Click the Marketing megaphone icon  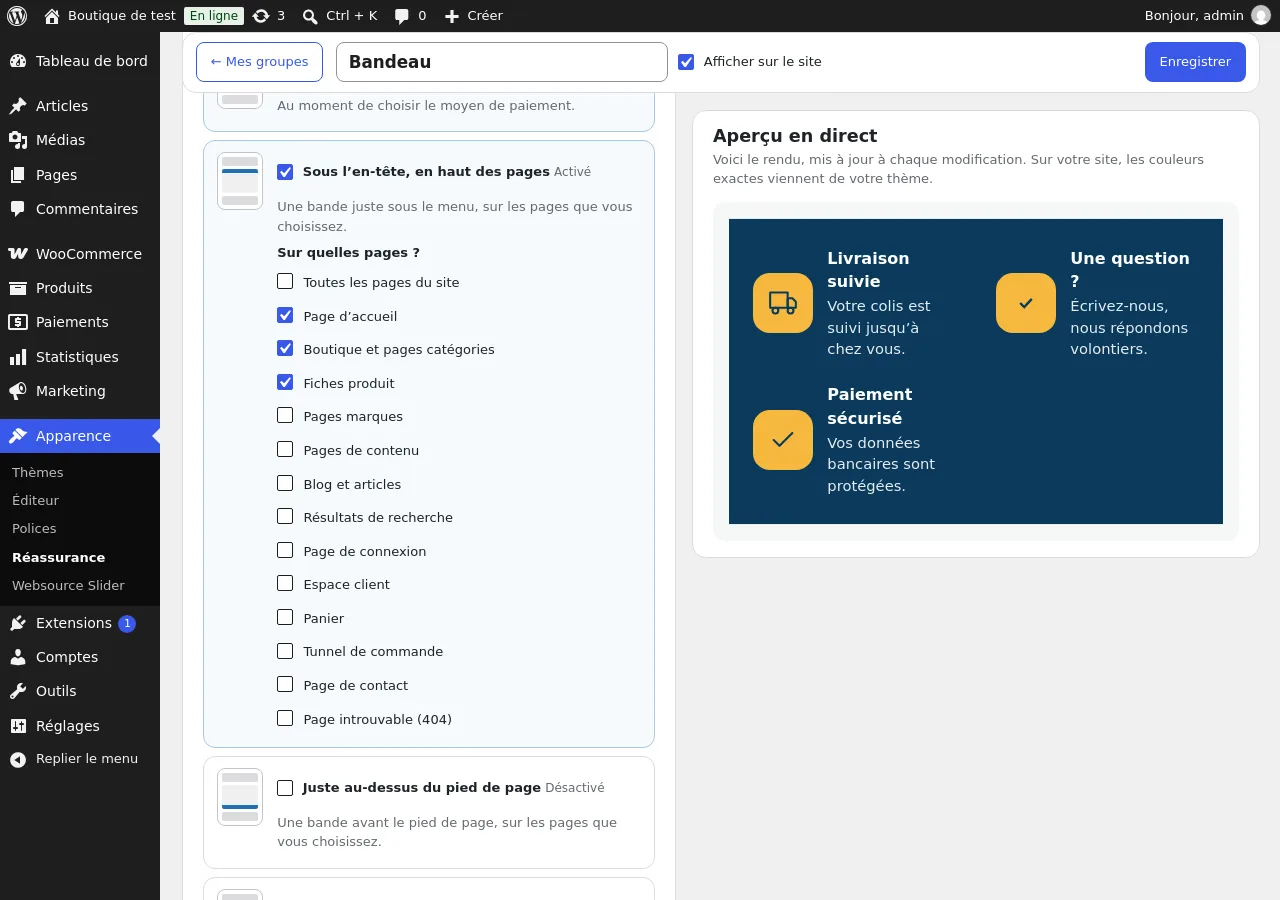(x=18, y=391)
